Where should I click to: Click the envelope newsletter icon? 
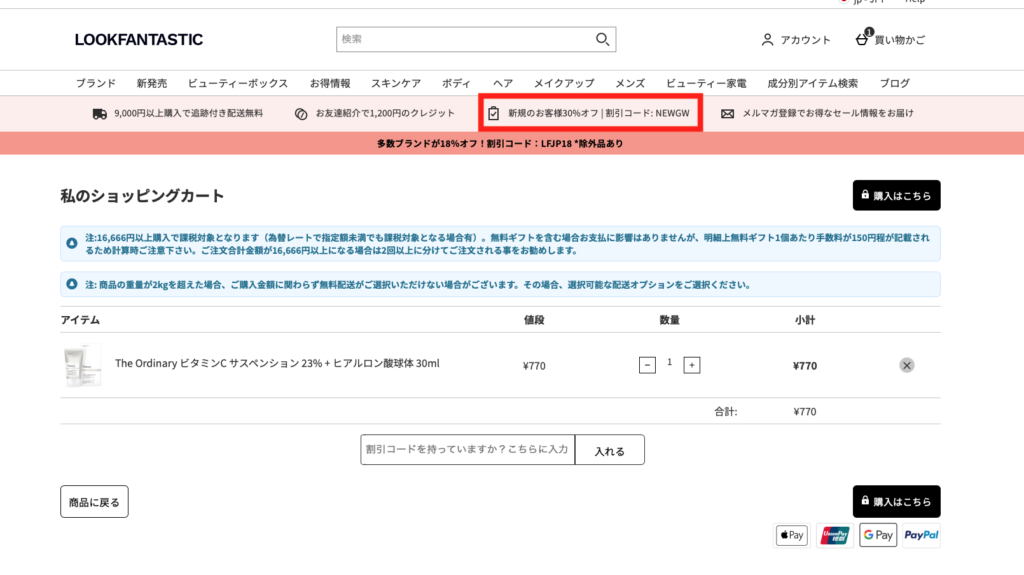tap(728, 114)
